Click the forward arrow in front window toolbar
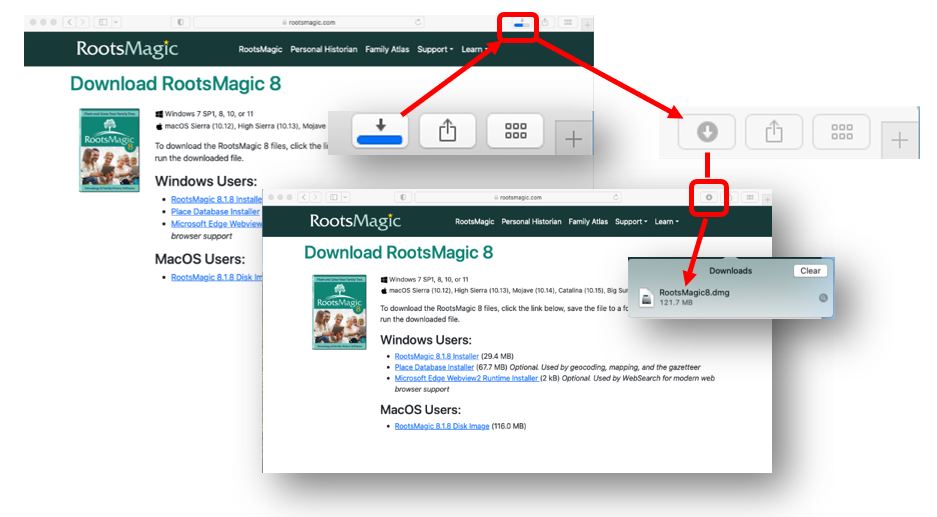Viewport: 937px width, 517px height. coord(315,197)
